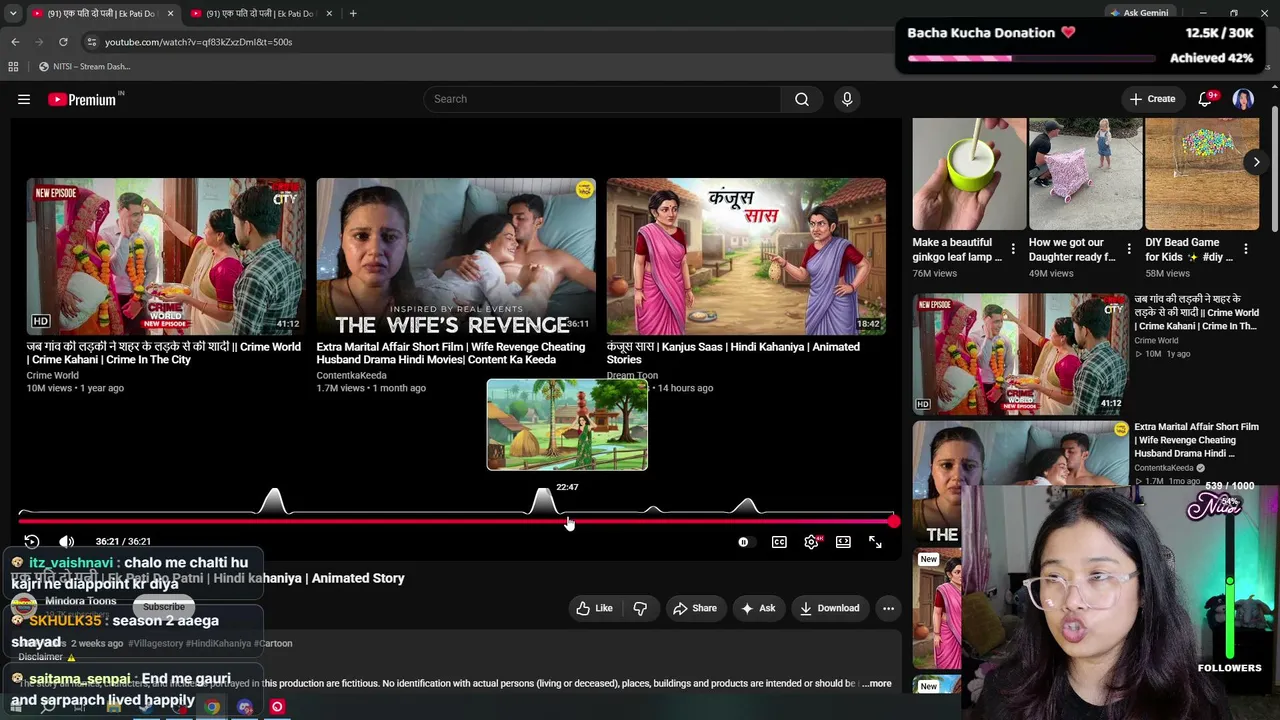Reload the page with refresh icon
1280x720 pixels.
(x=63, y=42)
